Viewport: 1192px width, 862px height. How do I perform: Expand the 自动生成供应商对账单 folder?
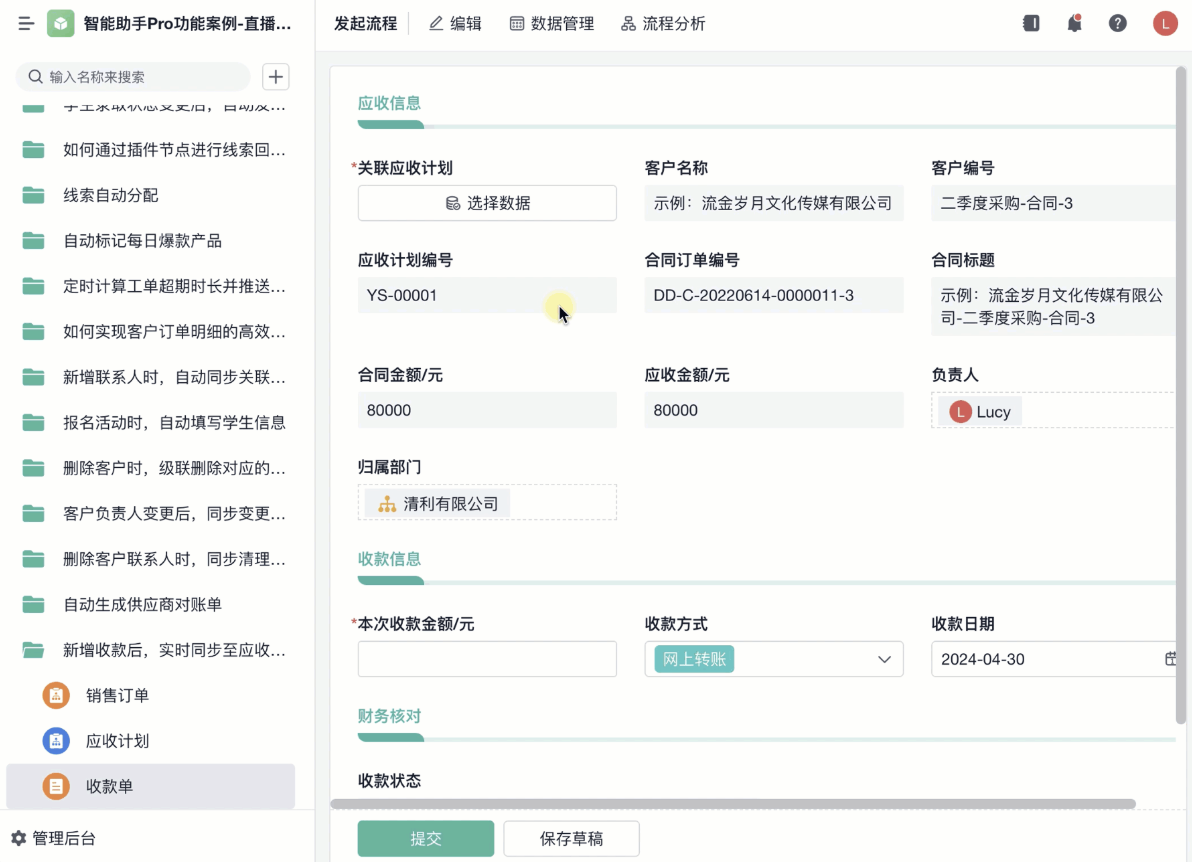click(142, 604)
